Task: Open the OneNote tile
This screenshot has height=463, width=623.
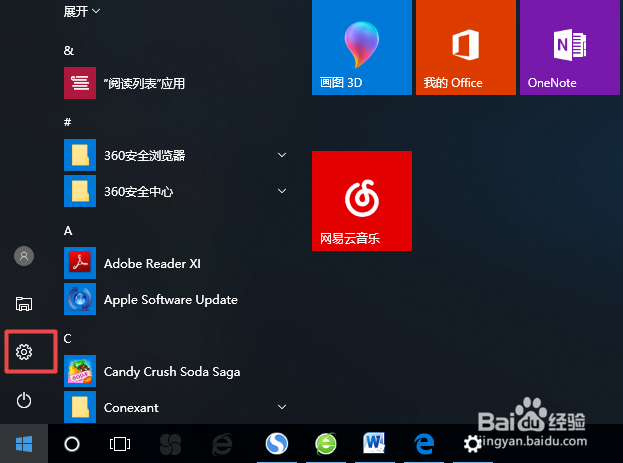Action: 570,47
